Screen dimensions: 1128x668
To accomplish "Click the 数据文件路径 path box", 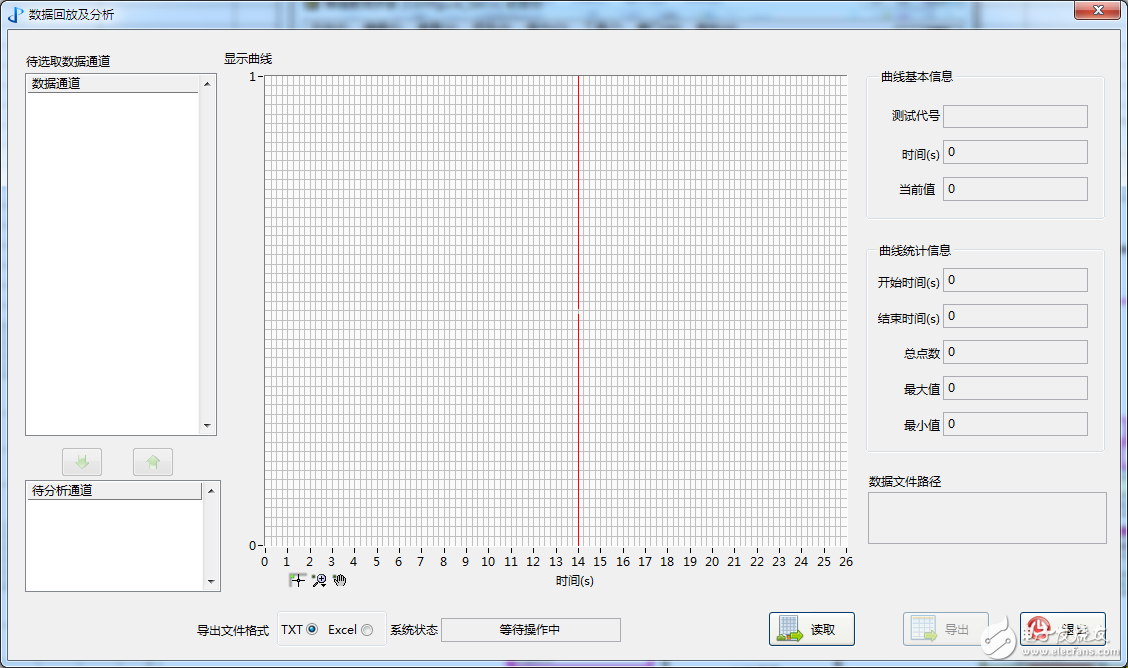I will [986, 518].
